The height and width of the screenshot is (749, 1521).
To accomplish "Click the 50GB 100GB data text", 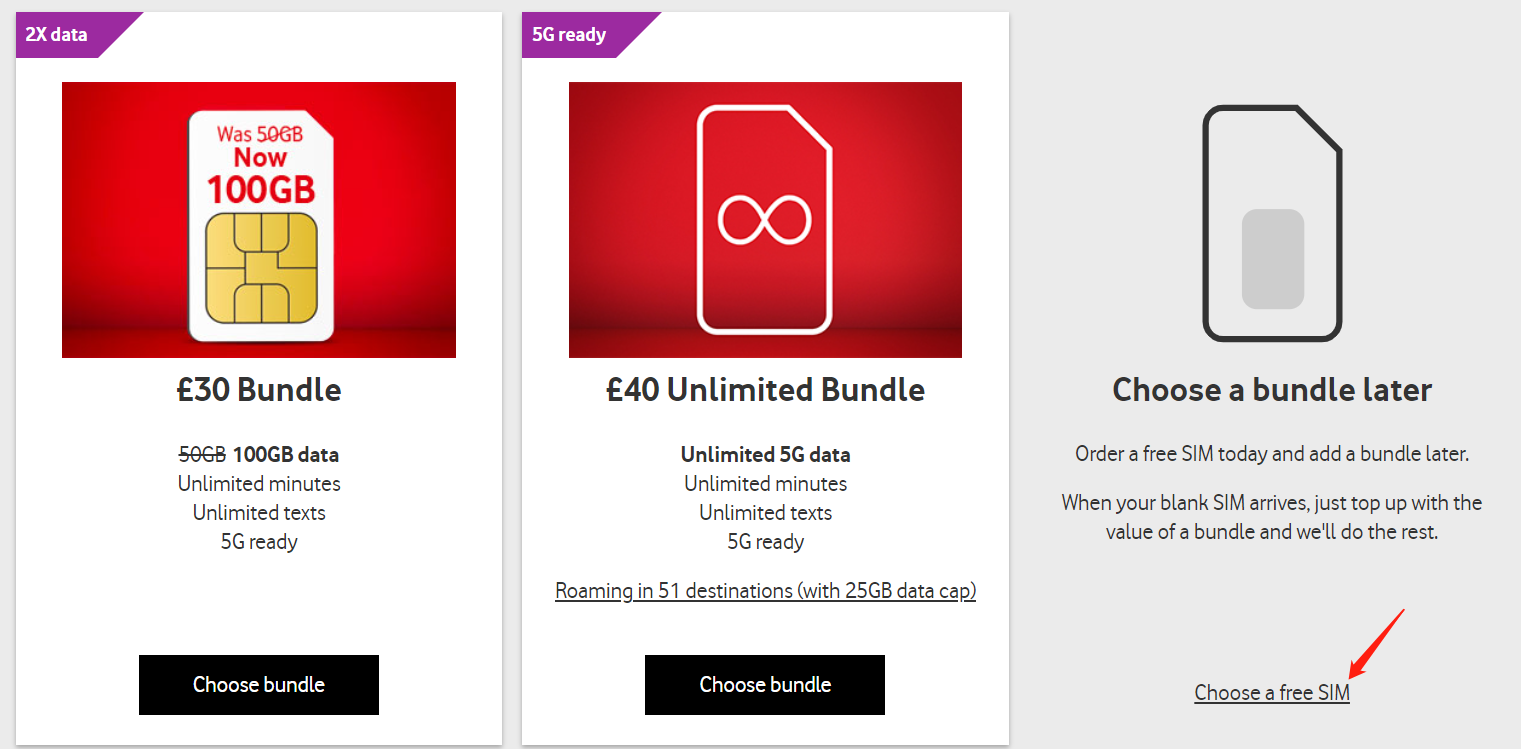I will (x=259, y=455).
